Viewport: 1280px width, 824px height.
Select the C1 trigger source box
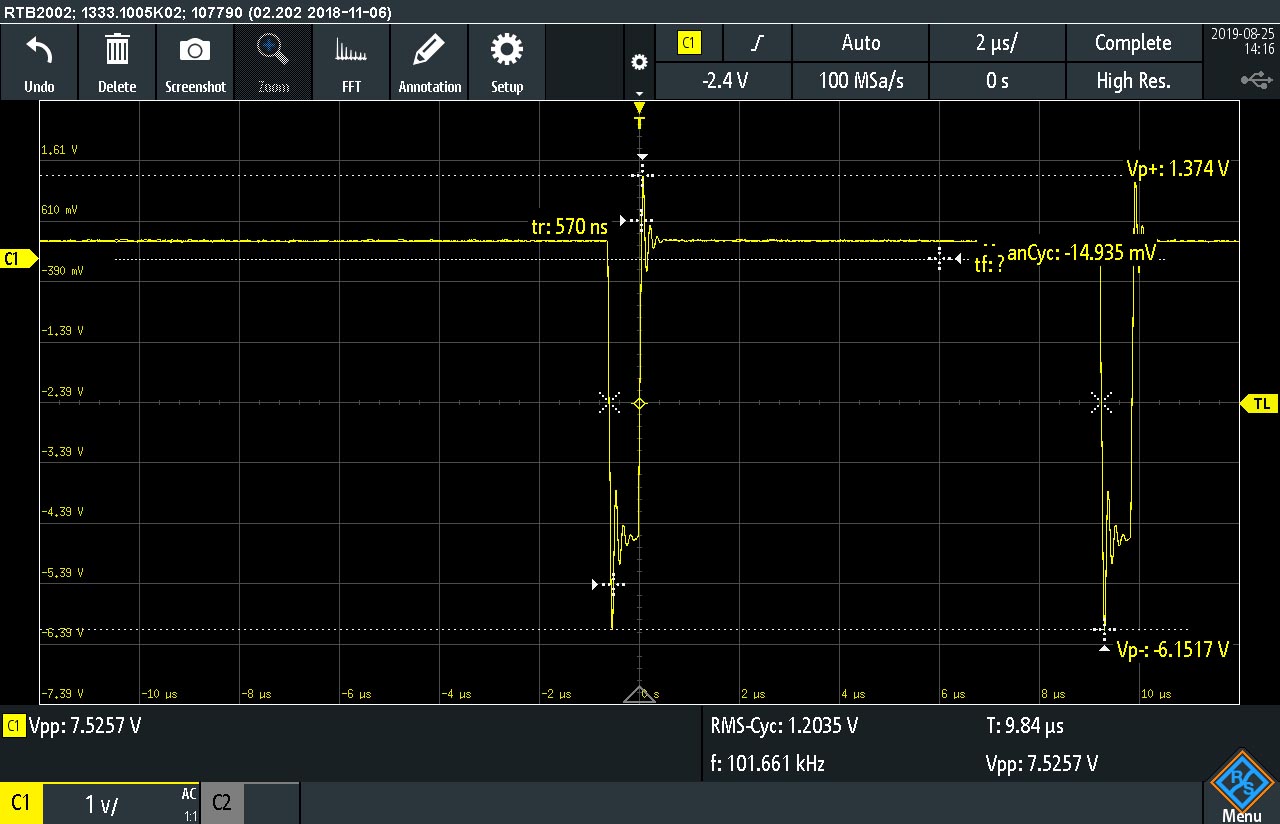click(689, 43)
